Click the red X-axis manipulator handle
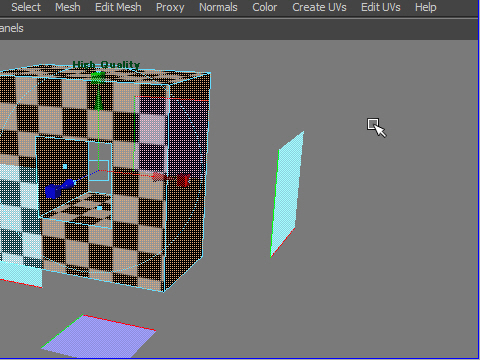This screenshot has width=480, height=360. coord(183,180)
